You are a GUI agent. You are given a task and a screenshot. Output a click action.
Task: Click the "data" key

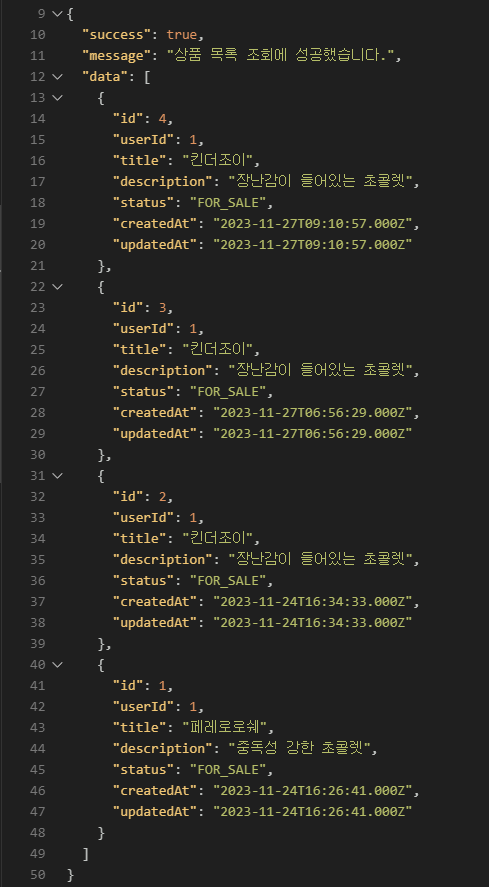click(105, 76)
